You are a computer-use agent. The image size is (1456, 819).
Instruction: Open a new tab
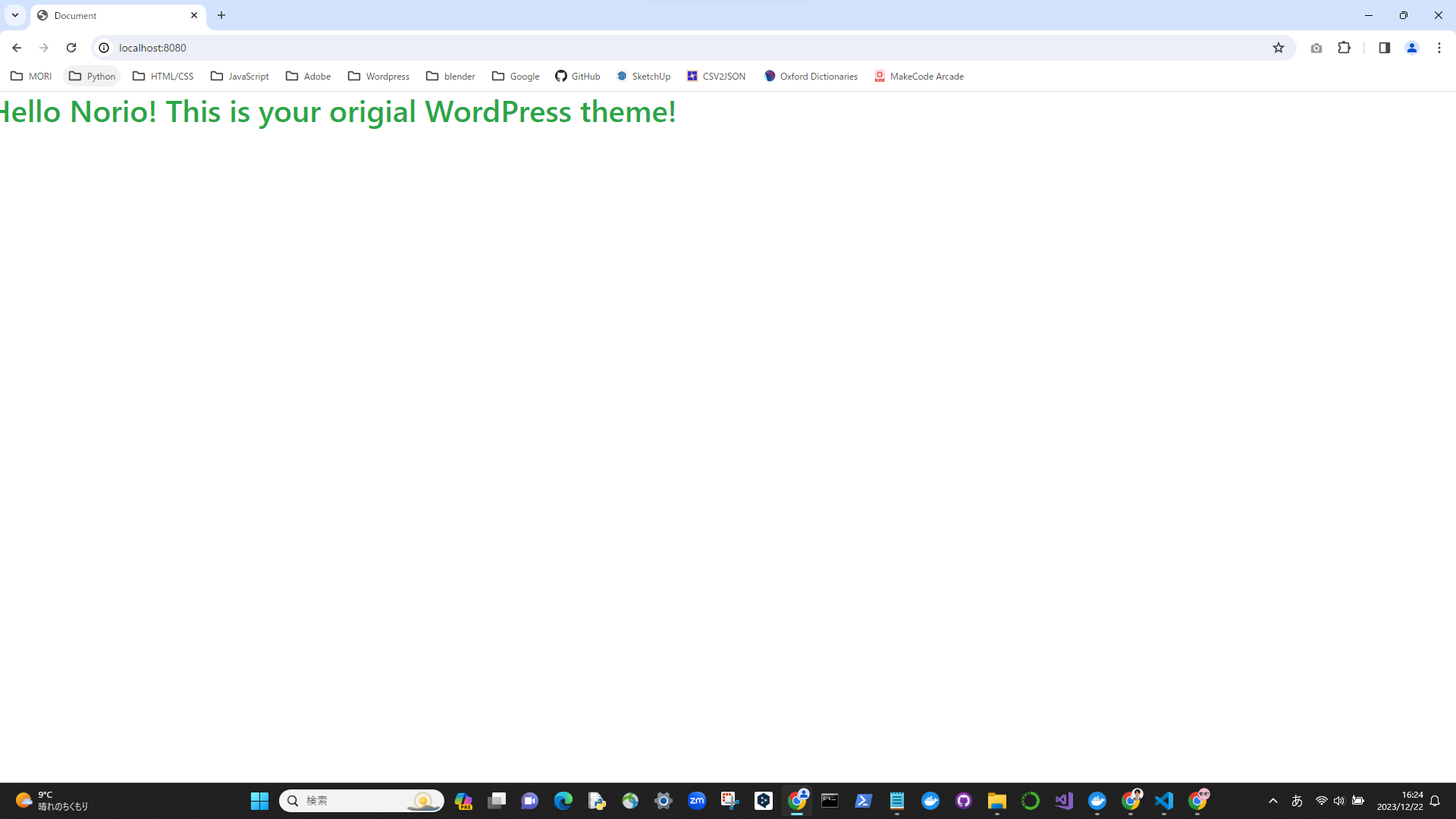point(221,15)
